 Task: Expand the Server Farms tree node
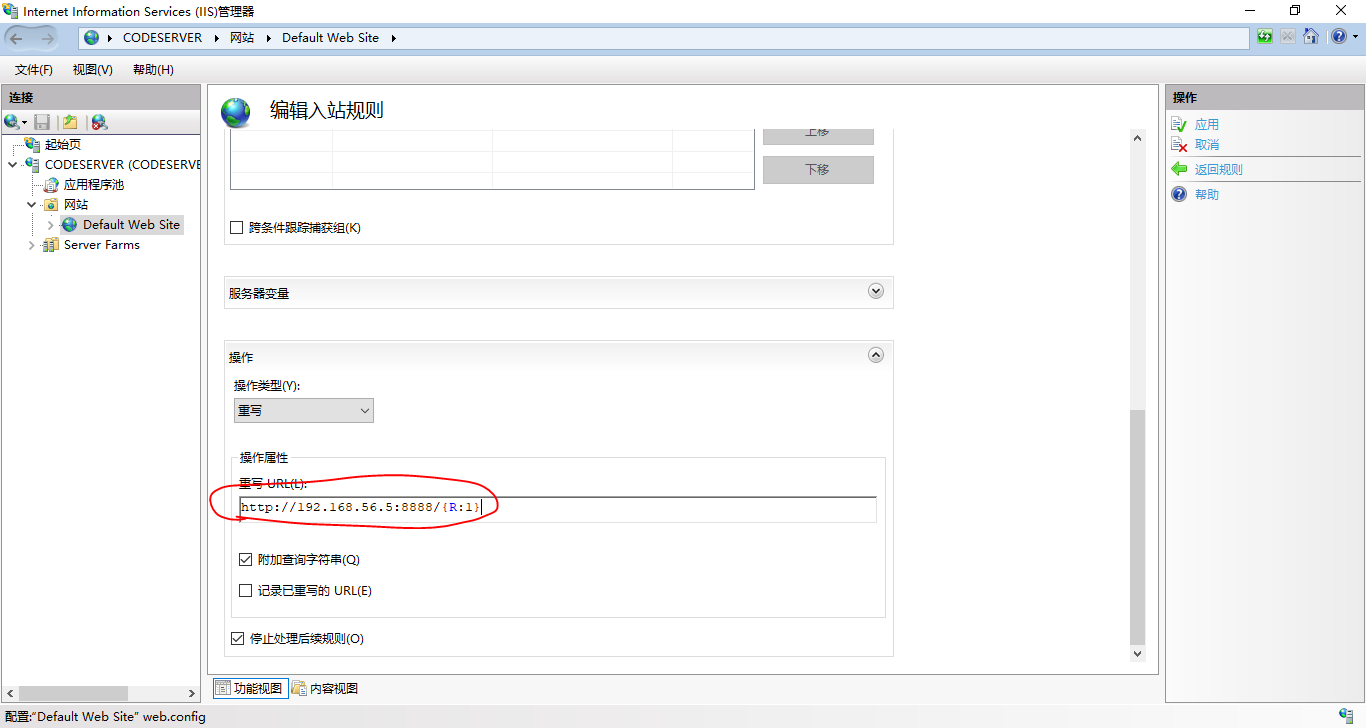pos(32,245)
